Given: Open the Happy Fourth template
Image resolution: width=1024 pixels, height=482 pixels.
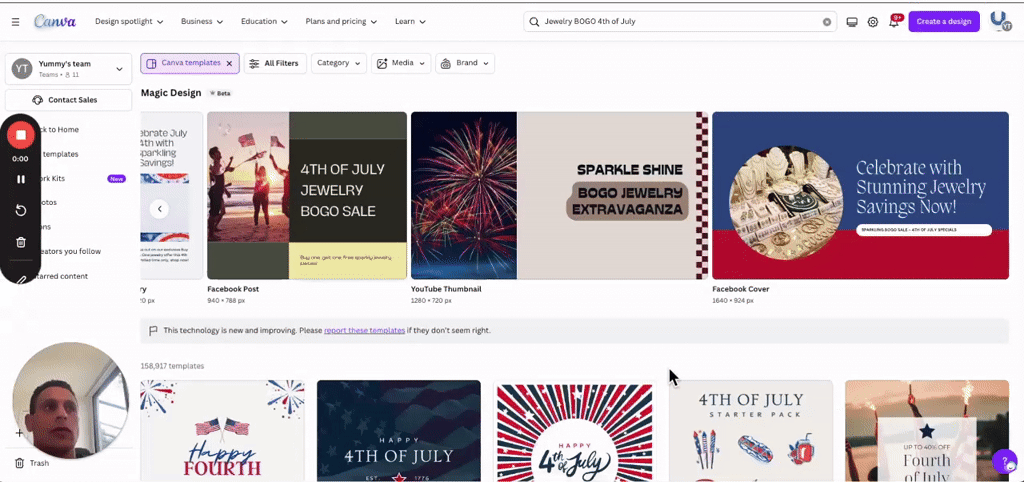Looking at the screenshot, I should click(x=222, y=431).
